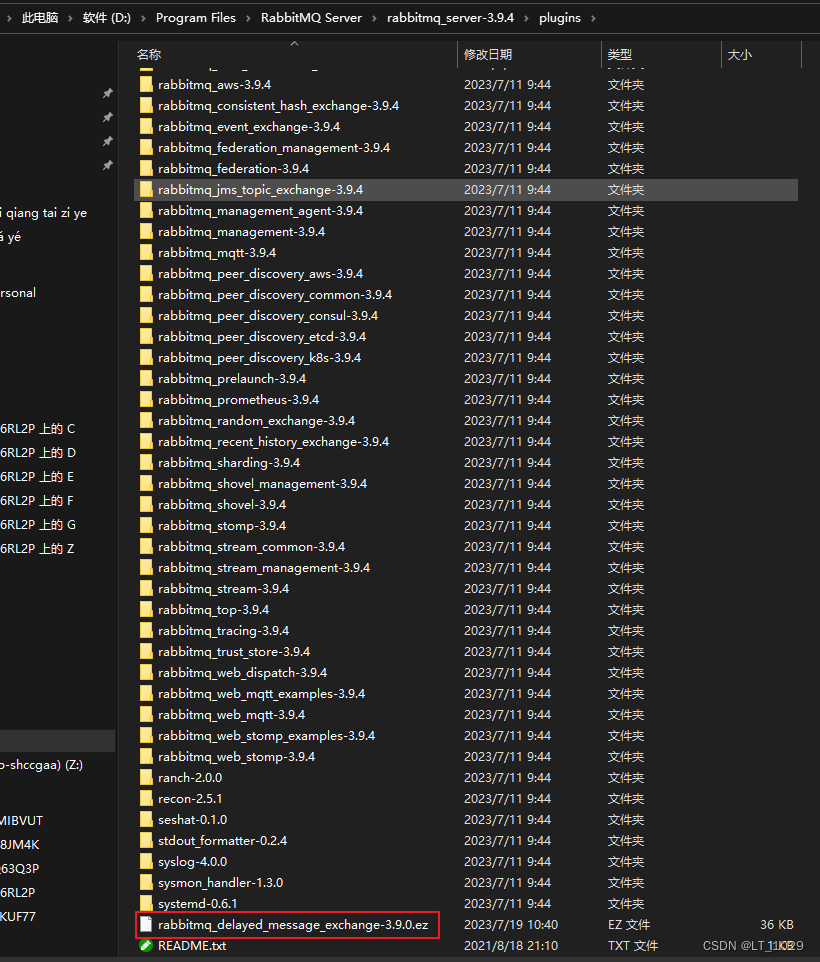The width and height of the screenshot is (820, 962).
Task: Open sidebar item ending '上的 F'
Action: click(x=37, y=501)
